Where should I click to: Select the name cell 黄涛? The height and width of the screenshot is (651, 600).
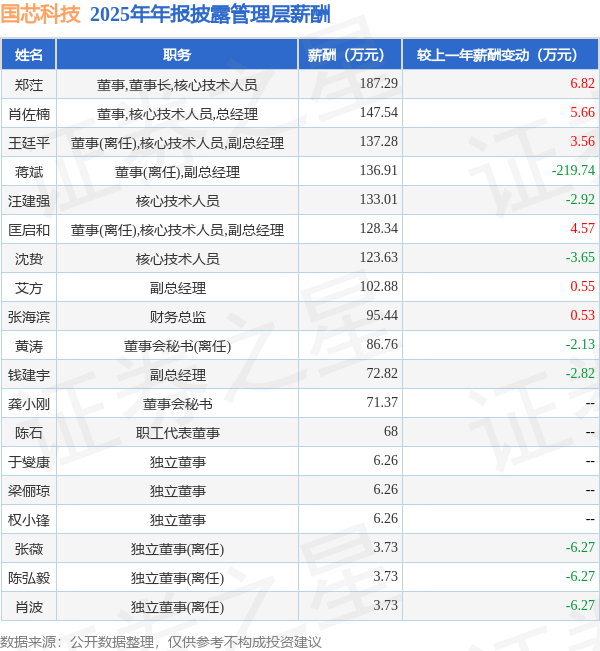(29, 346)
